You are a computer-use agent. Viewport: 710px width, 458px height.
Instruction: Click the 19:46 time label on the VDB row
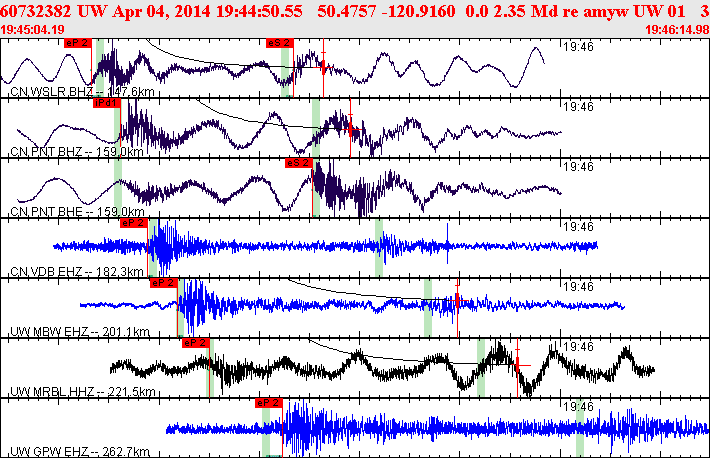click(x=578, y=227)
